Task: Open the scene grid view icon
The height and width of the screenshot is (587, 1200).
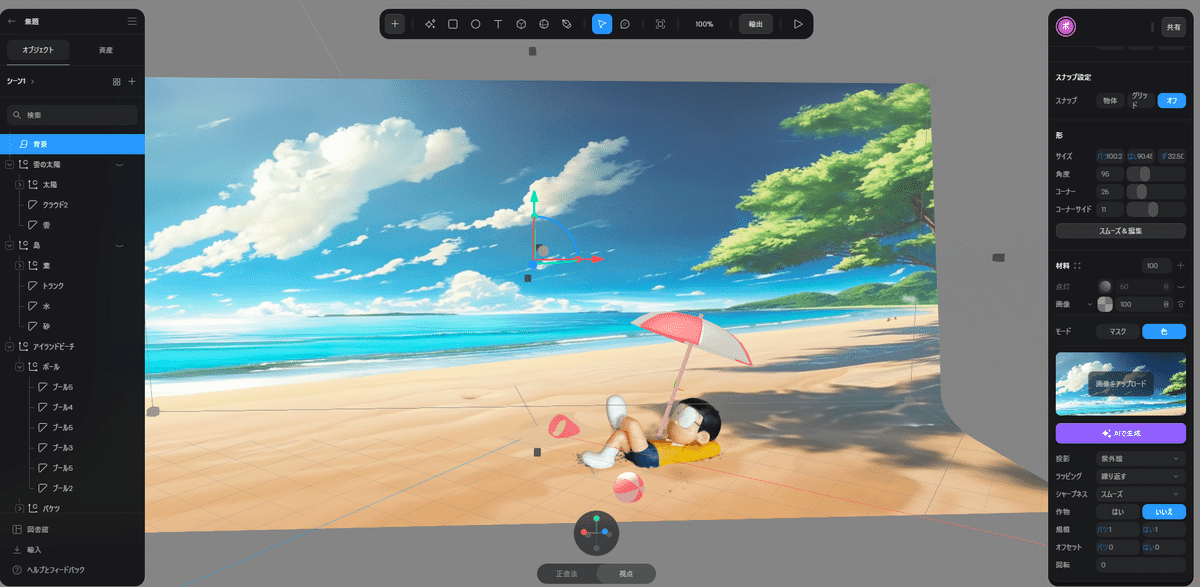Action: point(116,81)
